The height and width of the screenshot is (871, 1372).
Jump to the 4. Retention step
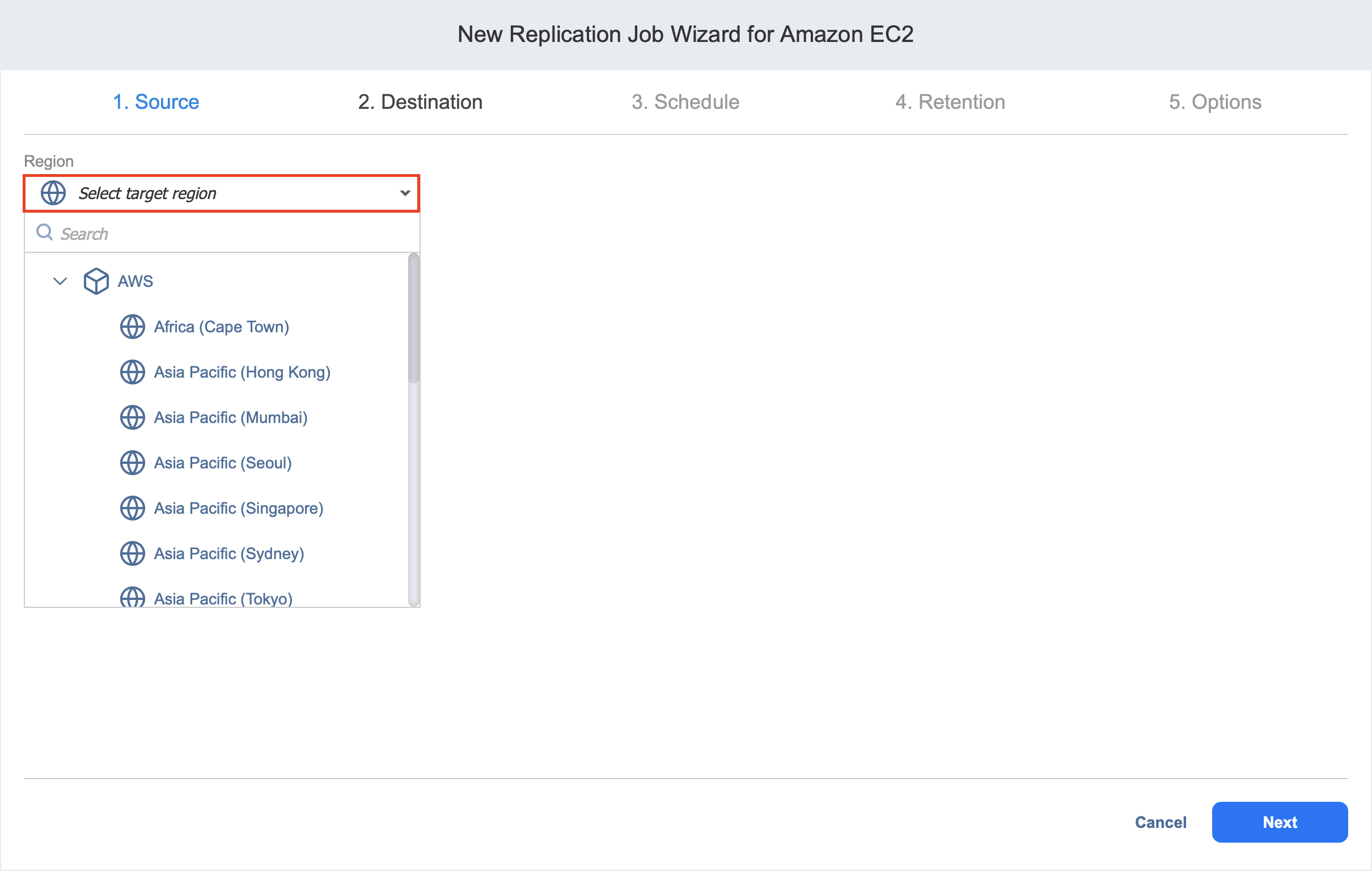point(950,102)
